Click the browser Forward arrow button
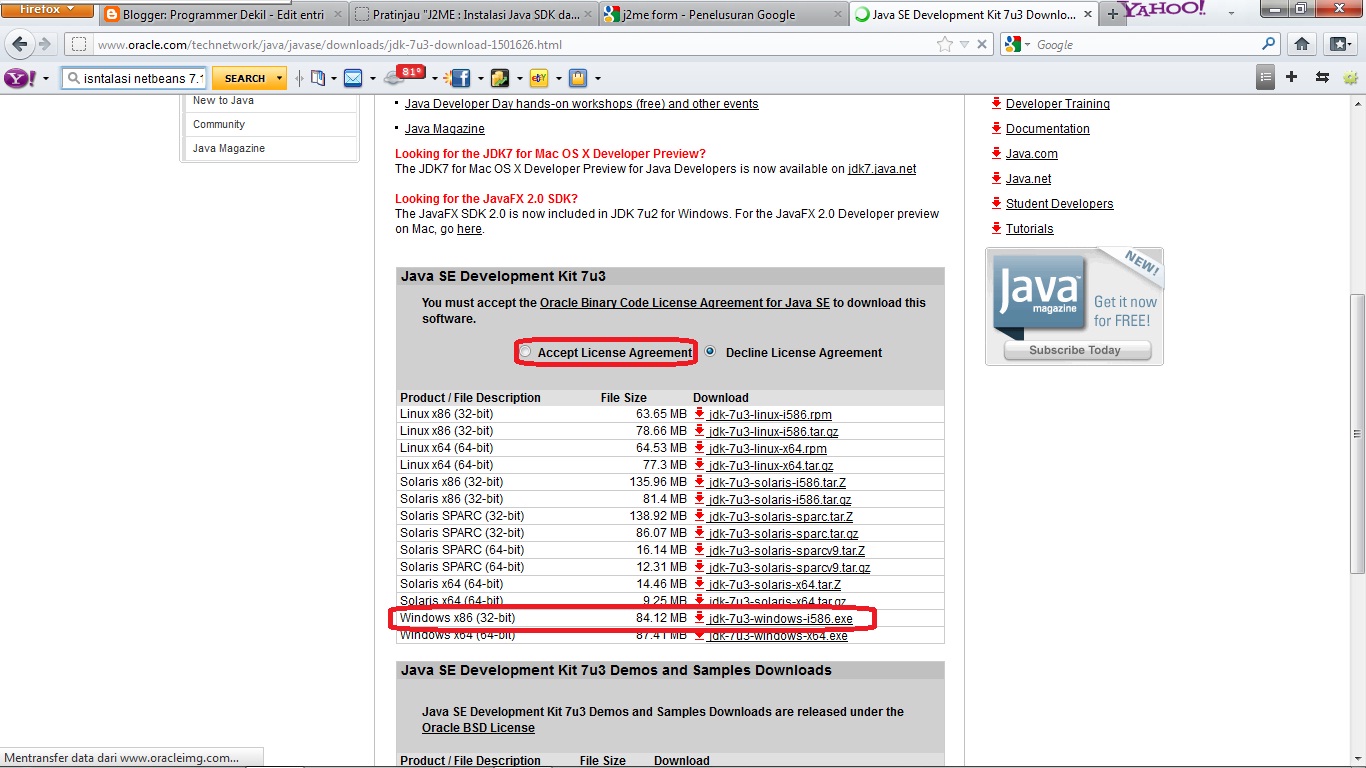 (x=44, y=44)
